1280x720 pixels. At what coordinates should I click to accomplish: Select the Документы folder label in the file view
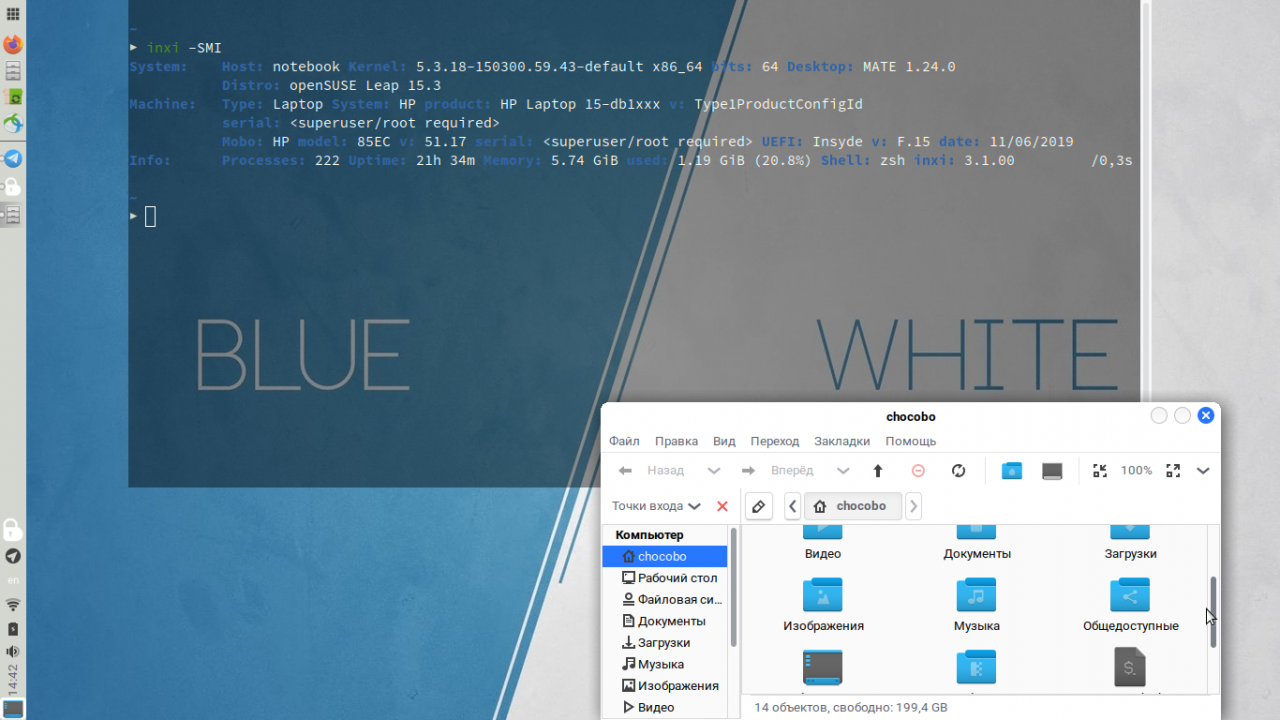click(977, 554)
